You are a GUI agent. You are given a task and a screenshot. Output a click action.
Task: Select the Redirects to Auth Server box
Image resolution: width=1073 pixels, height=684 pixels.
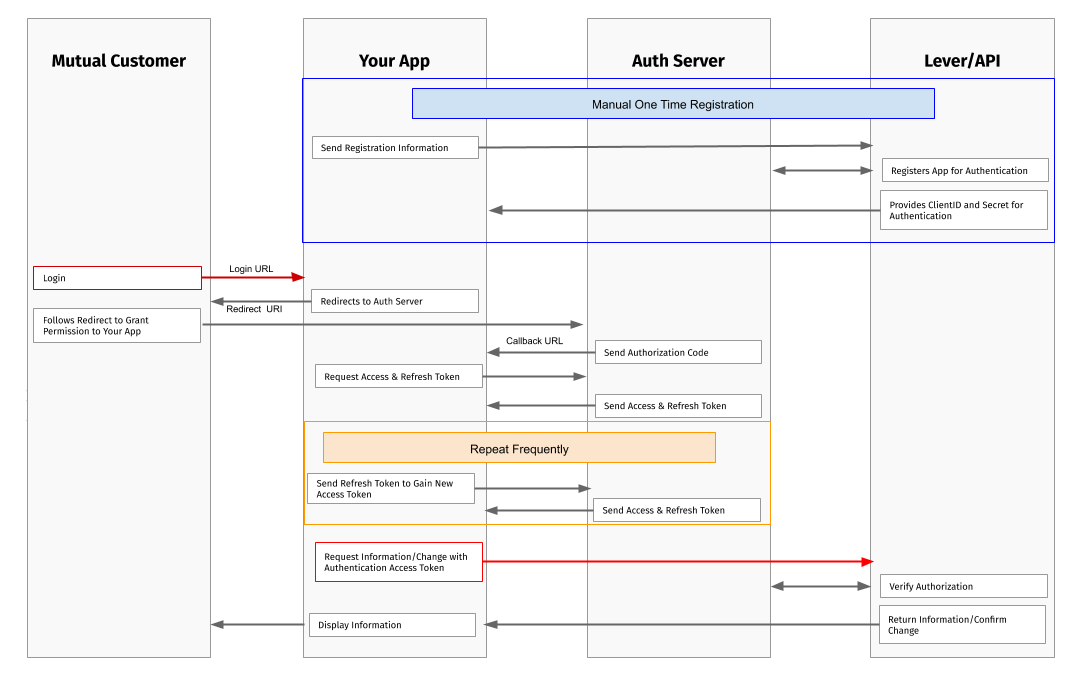click(x=394, y=300)
